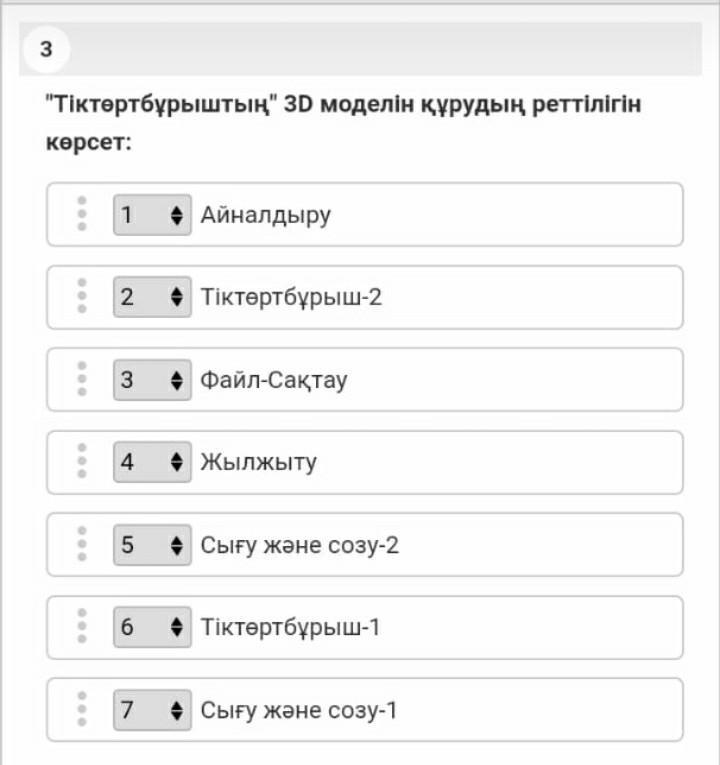The height and width of the screenshot is (765, 720).
Task: Click drag handle beside Тіктөртбұрыш-2
Action: 82,297
